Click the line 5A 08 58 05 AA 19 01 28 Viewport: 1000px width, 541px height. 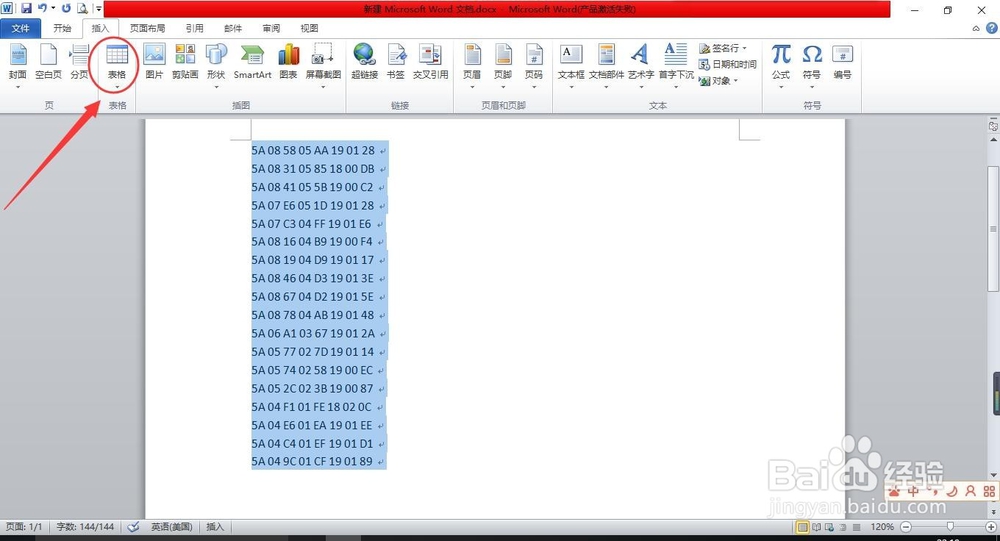(x=313, y=151)
